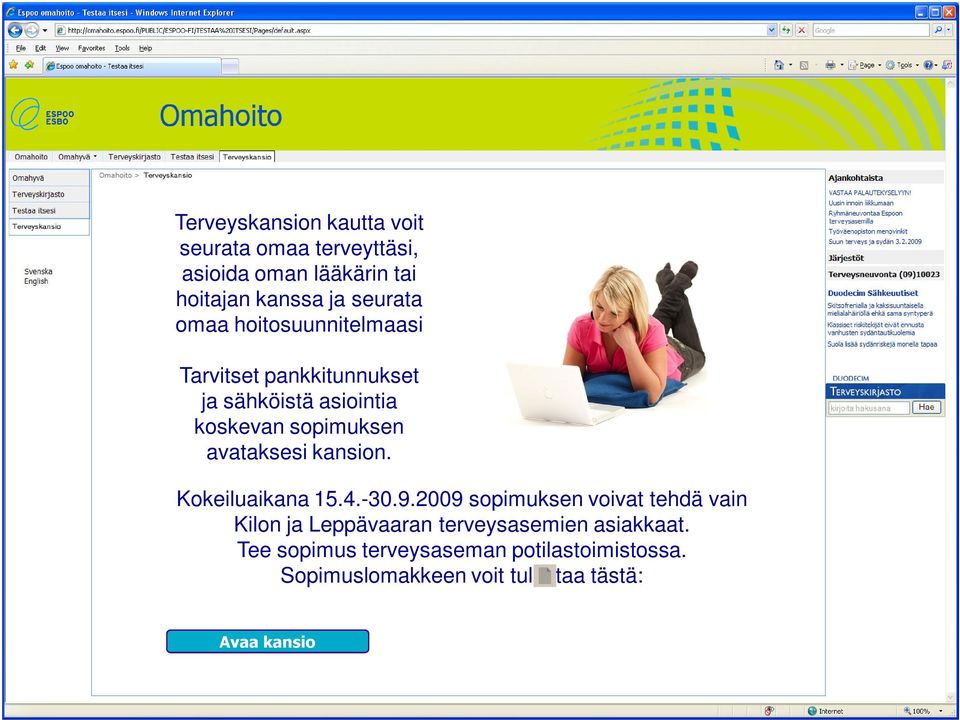
Task: Open the search provider options dropdown
Action: [x=949, y=30]
